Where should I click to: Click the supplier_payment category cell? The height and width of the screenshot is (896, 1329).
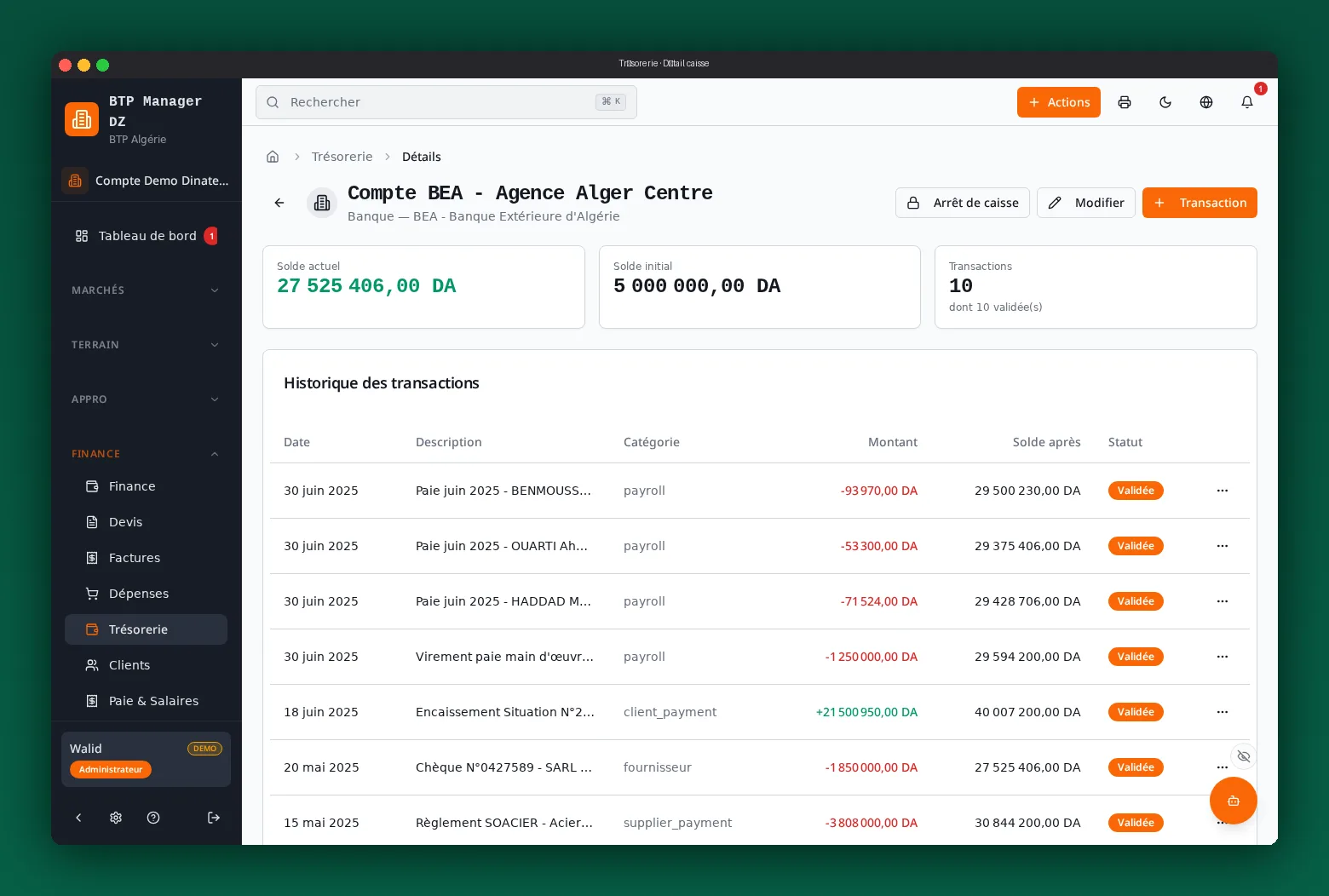[x=678, y=823]
